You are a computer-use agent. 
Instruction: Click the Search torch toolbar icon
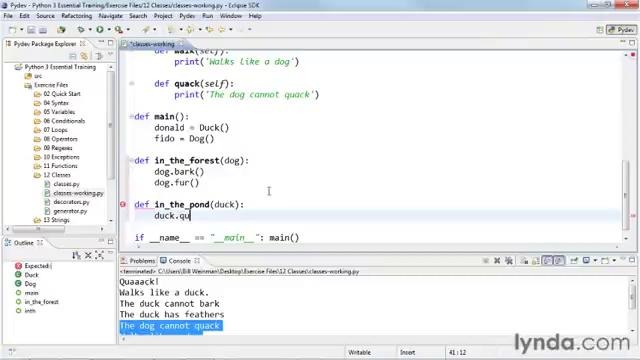tap(146, 30)
